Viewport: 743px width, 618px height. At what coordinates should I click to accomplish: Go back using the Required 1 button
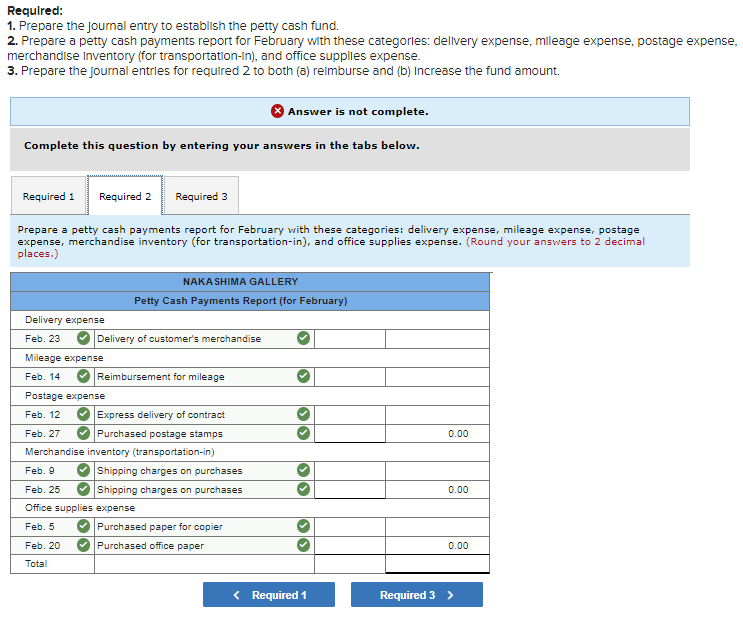tap(269, 595)
